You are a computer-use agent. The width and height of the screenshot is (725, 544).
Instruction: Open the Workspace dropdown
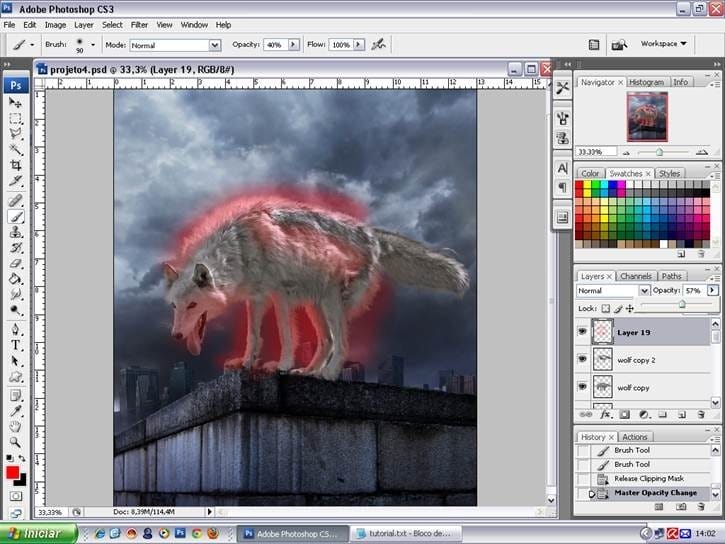coord(664,43)
